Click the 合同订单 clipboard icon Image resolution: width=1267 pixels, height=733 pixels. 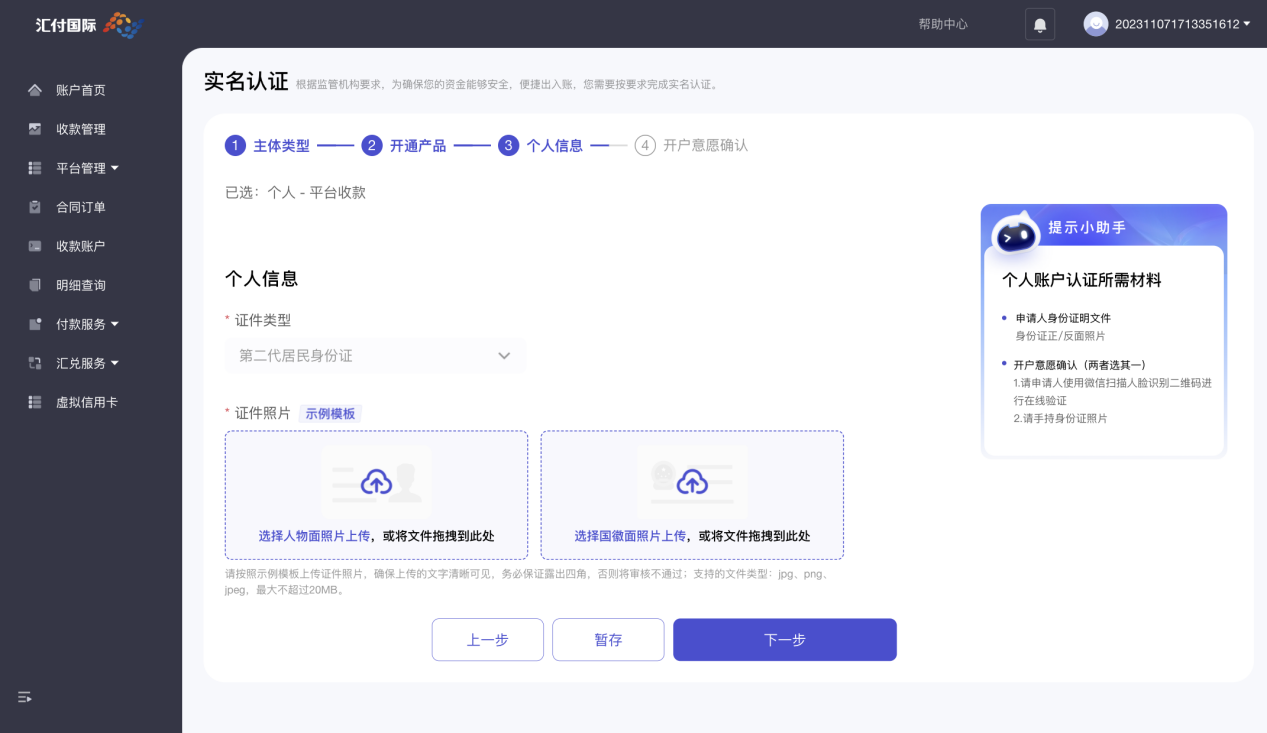(x=35, y=207)
